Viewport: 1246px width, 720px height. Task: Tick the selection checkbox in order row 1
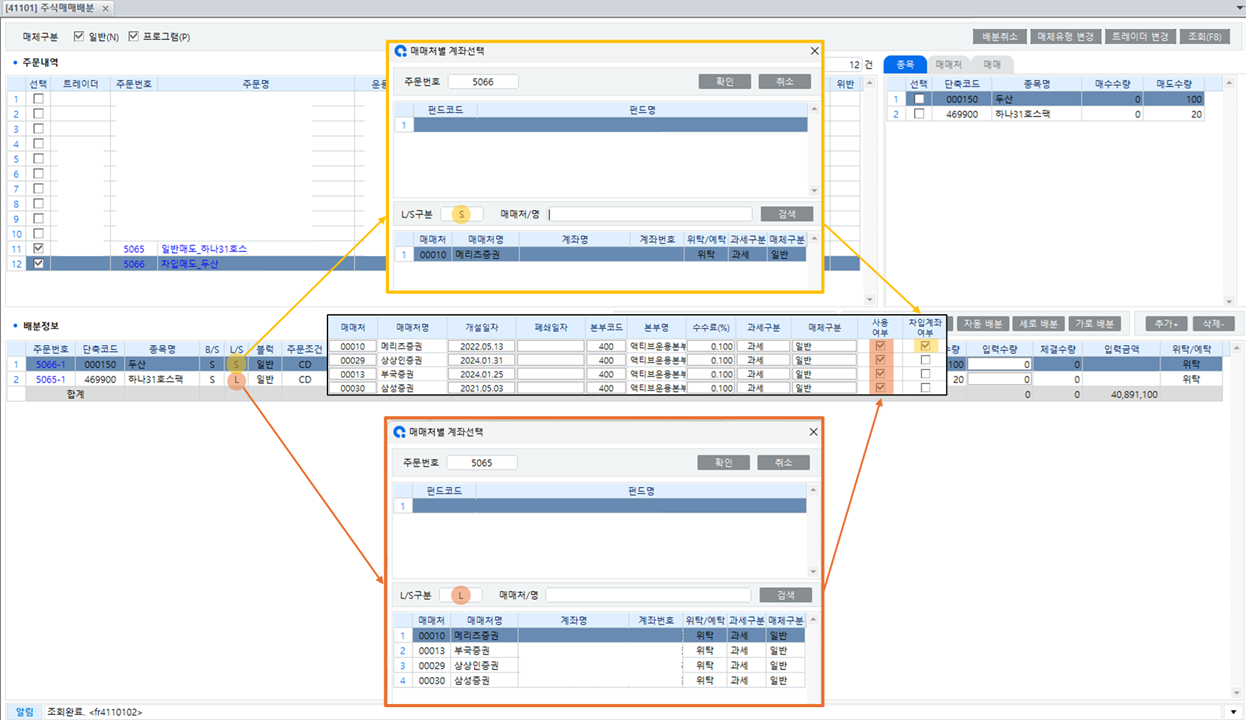[39, 99]
